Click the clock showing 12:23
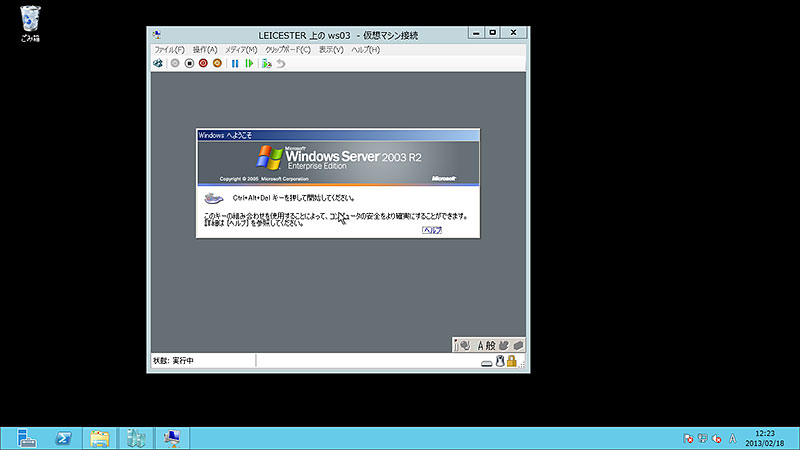The width and height of the screenshot is (800, 450). pyautogui.click(x=765, y=438)
